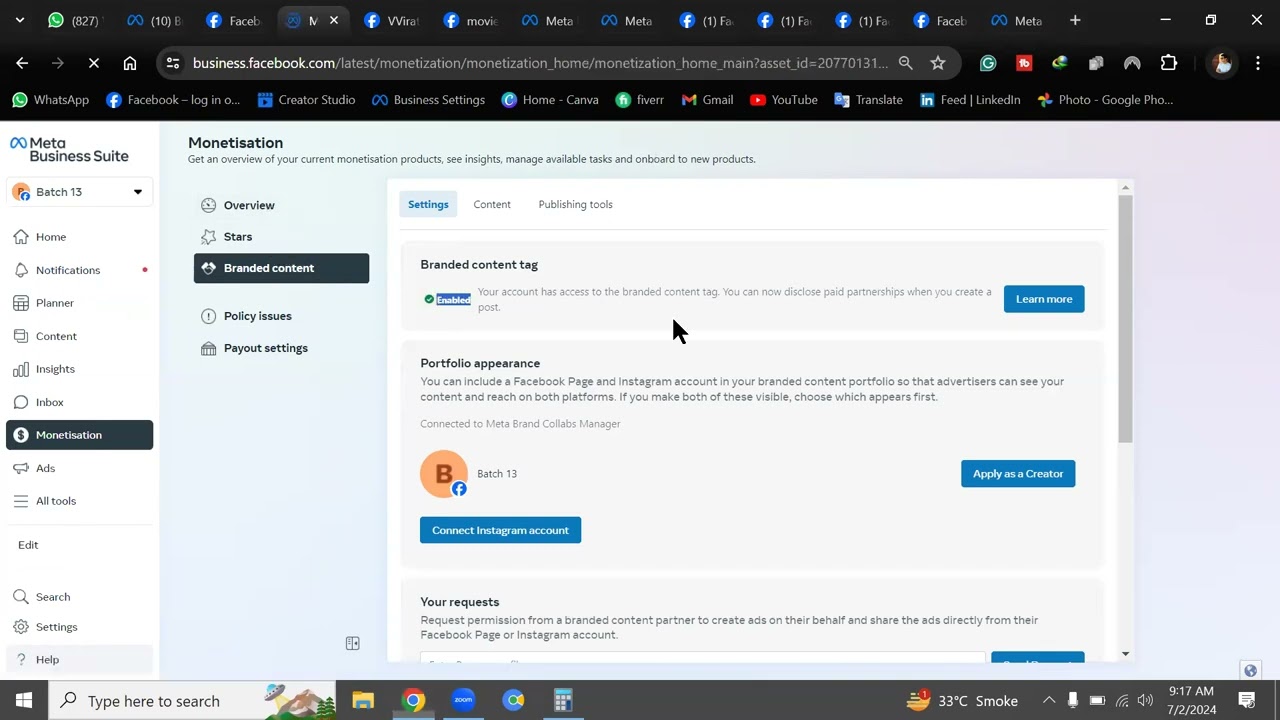Switch to the Content tab in Branded content
1280x720 pixels.
[x=492, y=204]
